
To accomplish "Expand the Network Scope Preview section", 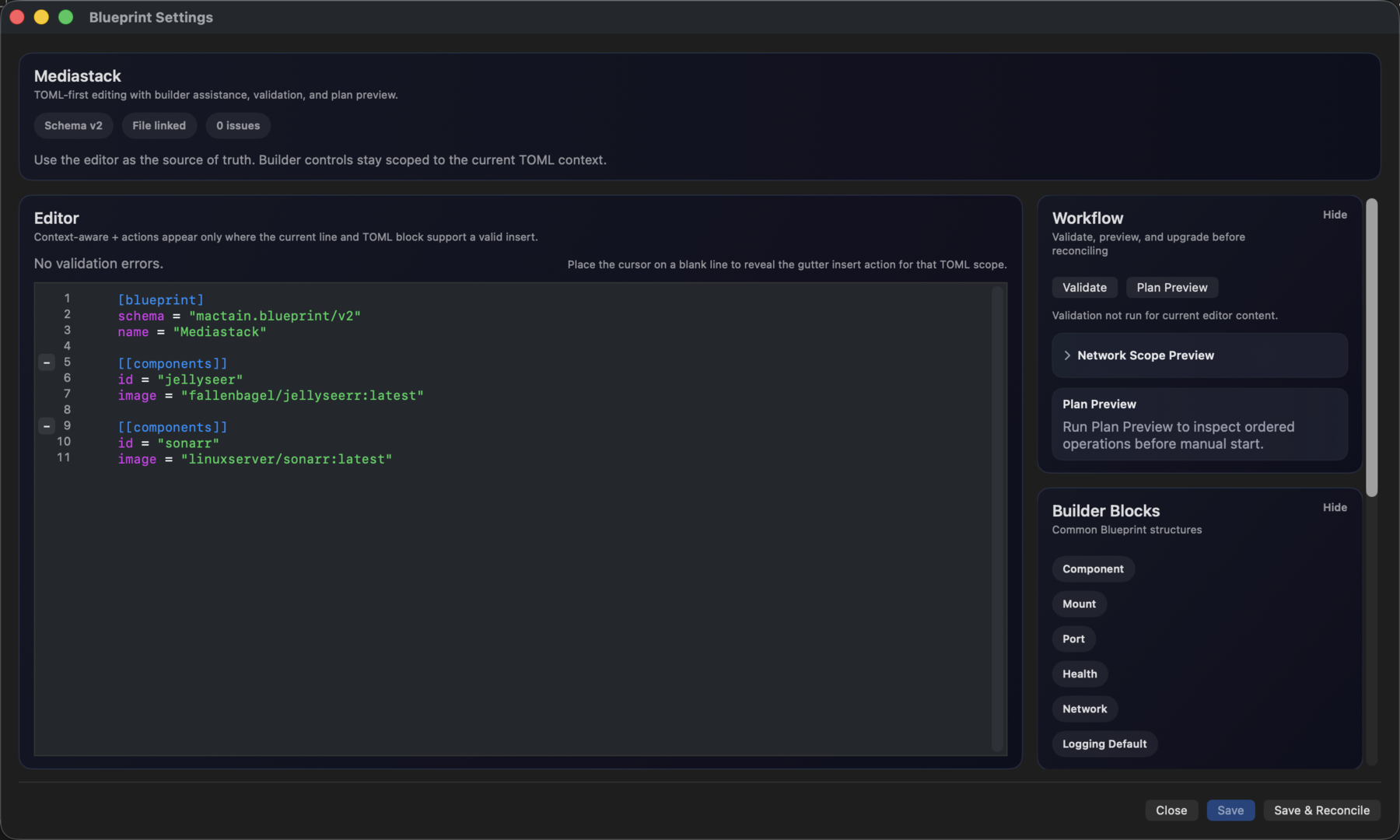I will point(1199,355).
